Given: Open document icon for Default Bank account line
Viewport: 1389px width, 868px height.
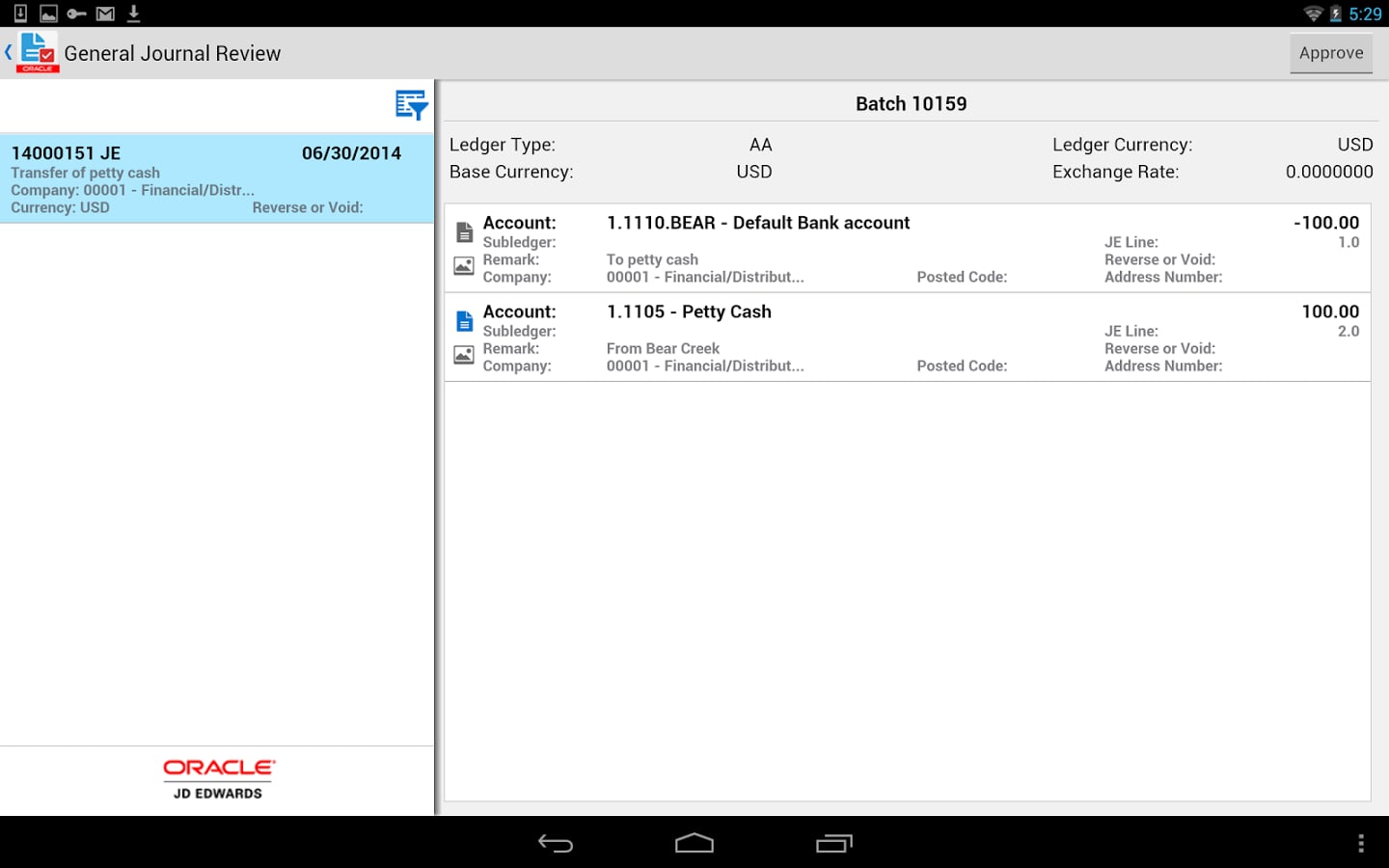Looking at the screenshot, I should coord(464,232).
